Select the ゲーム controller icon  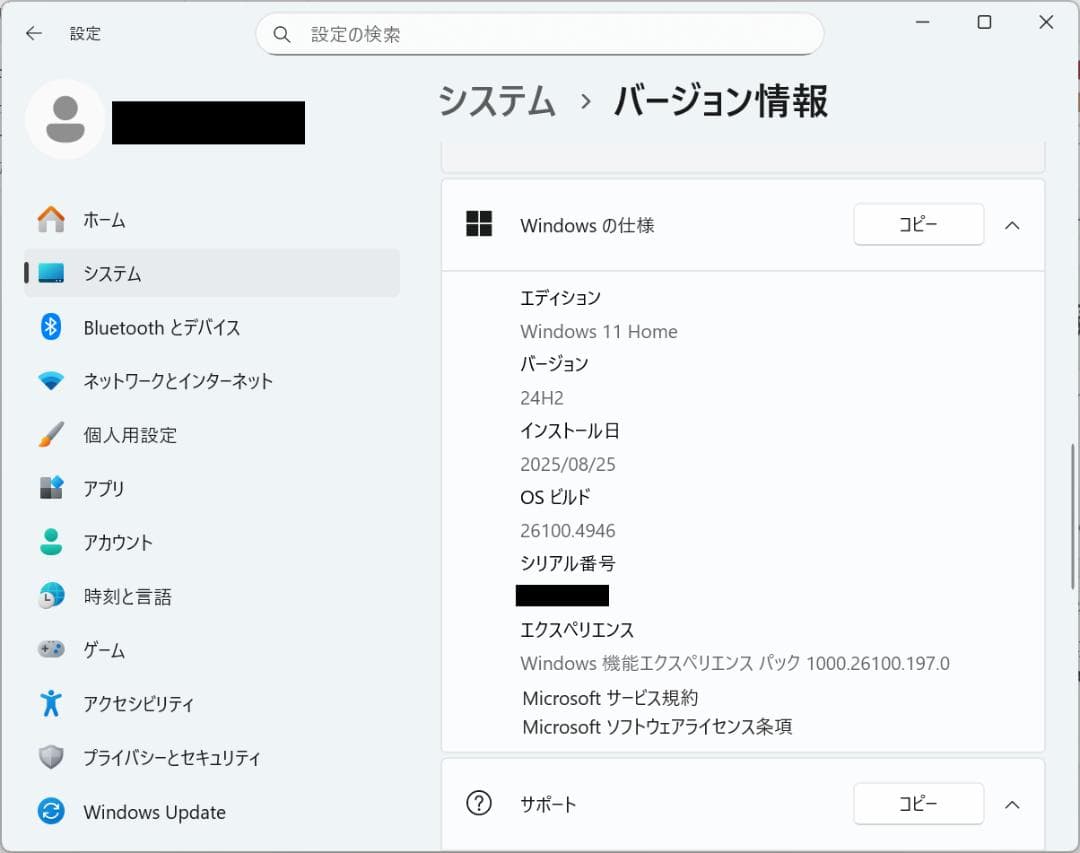tap(51, 650)
